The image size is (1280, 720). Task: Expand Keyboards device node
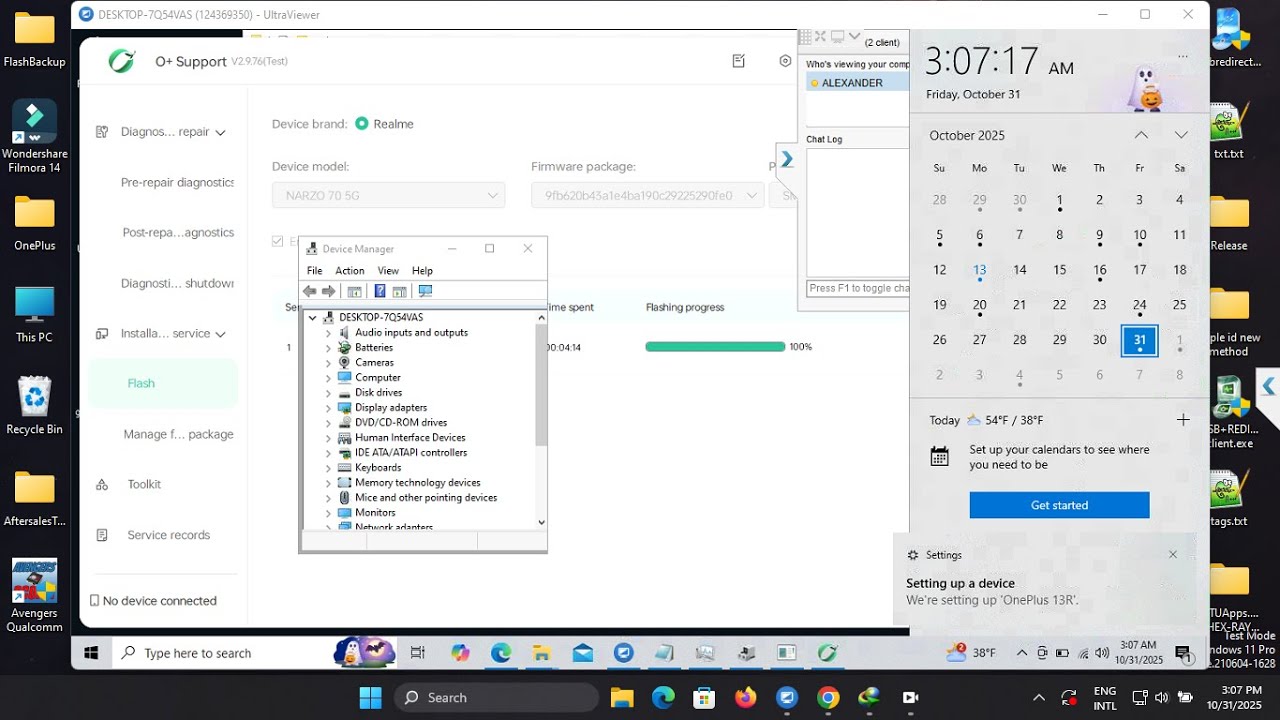pos(328,468)
